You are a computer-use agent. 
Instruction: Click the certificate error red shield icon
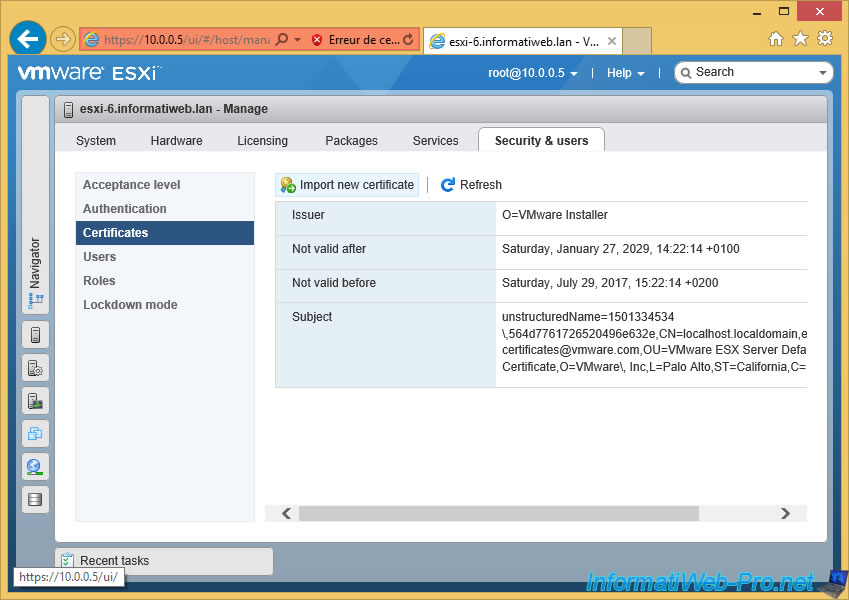(x=317, y=40)
